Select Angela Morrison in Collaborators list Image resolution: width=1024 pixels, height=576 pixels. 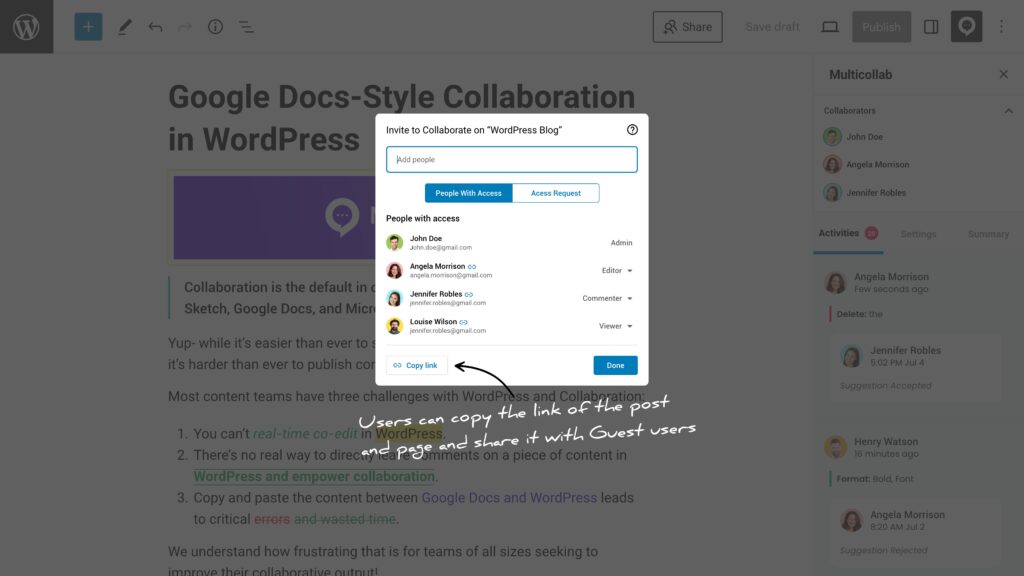coord(866,165)
